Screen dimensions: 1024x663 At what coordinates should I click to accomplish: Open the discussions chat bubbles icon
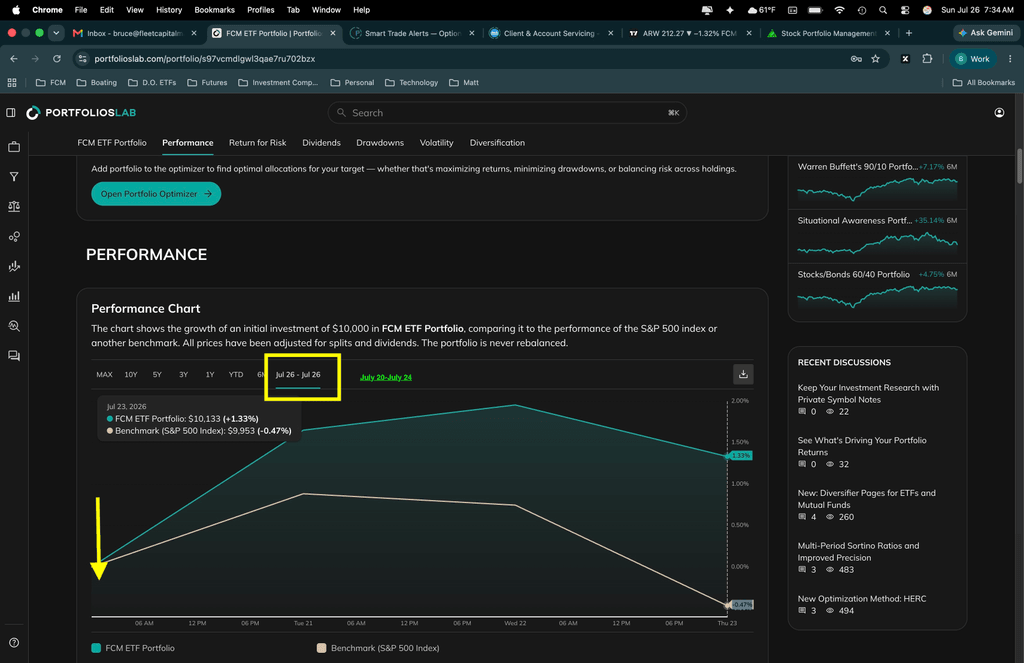14,356
